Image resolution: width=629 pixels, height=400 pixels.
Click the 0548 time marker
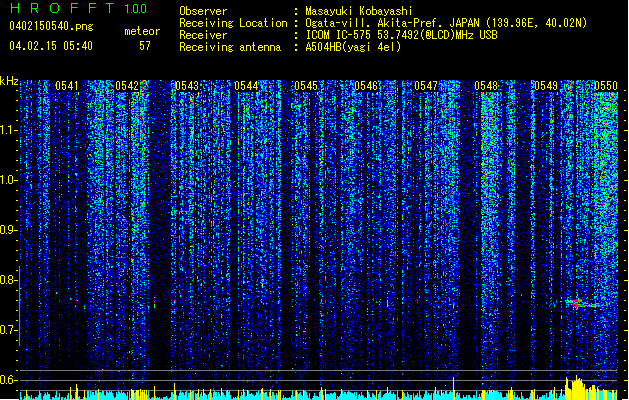(486, 86)
